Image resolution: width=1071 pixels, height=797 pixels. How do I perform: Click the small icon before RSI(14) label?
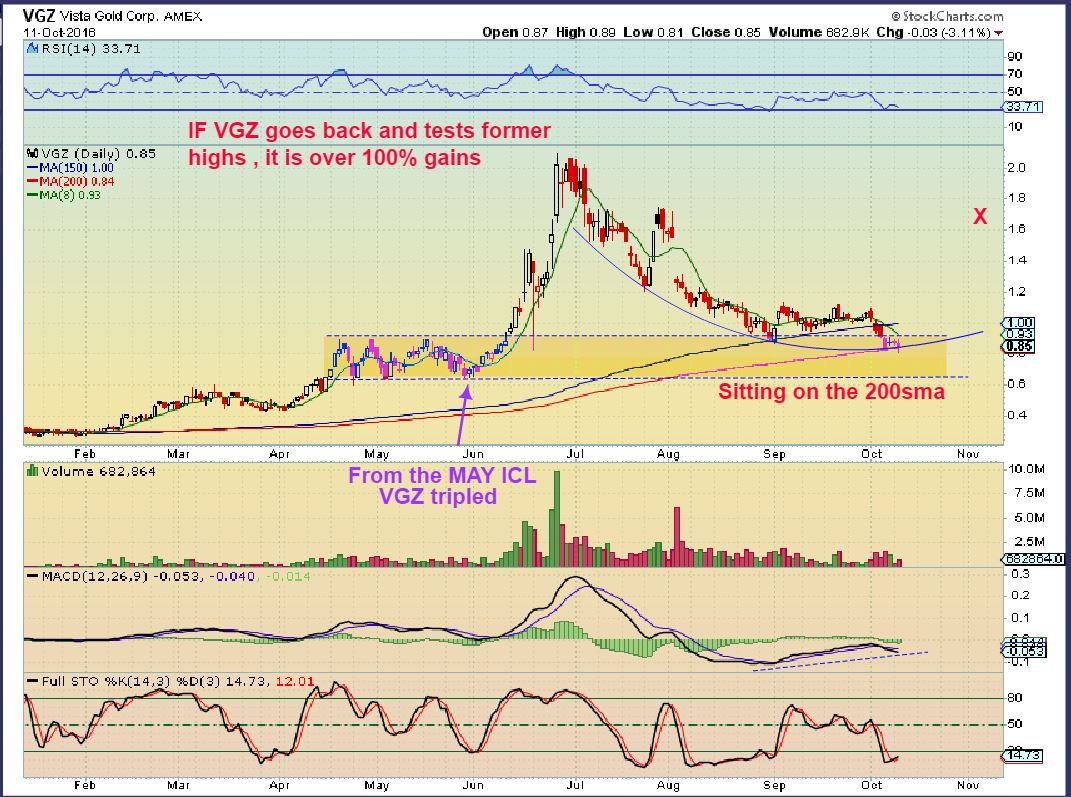click(32, 48)
